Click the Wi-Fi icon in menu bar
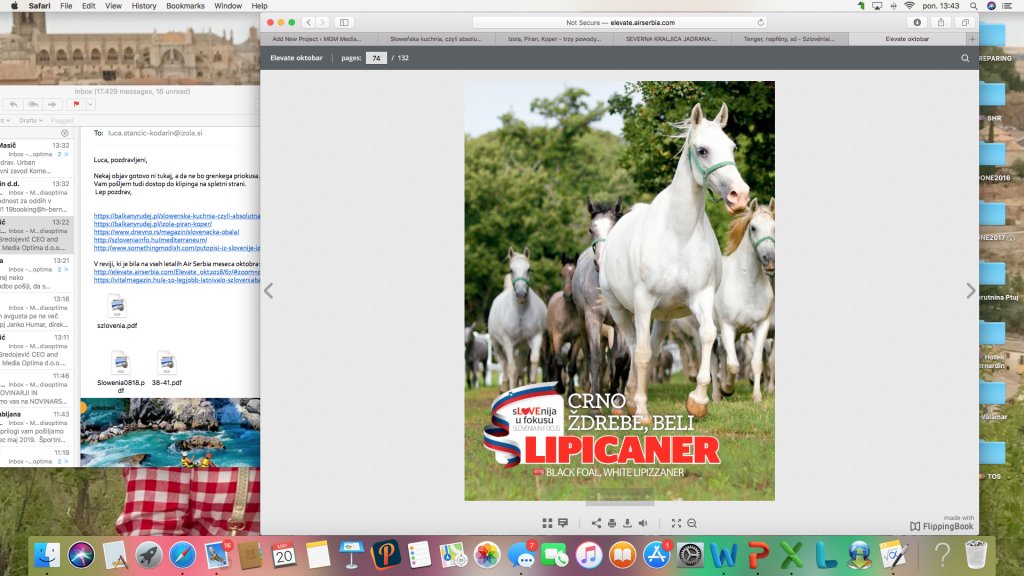 click(909, 6)
